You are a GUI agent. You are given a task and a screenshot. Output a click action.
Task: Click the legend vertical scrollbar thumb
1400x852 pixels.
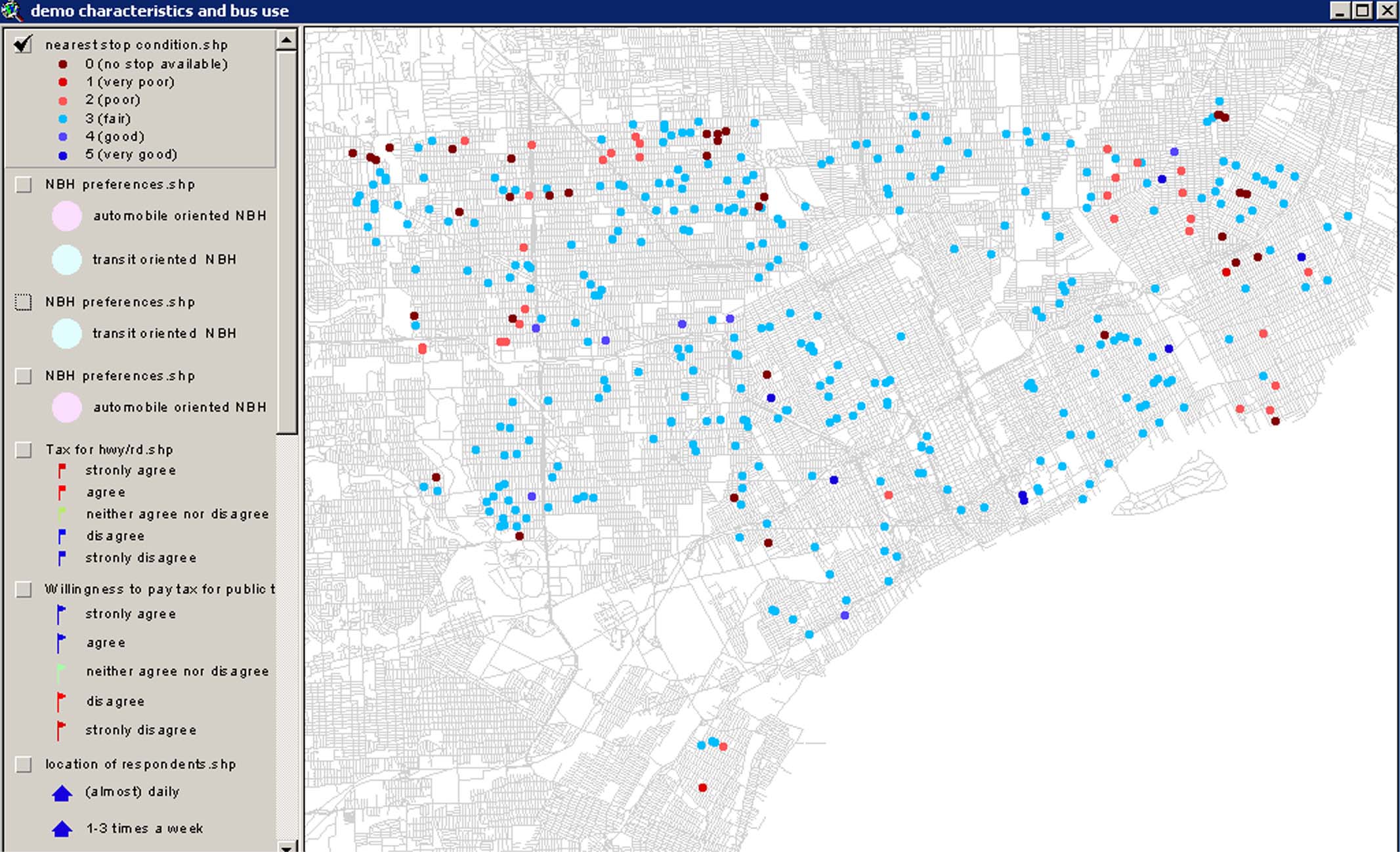286,243
